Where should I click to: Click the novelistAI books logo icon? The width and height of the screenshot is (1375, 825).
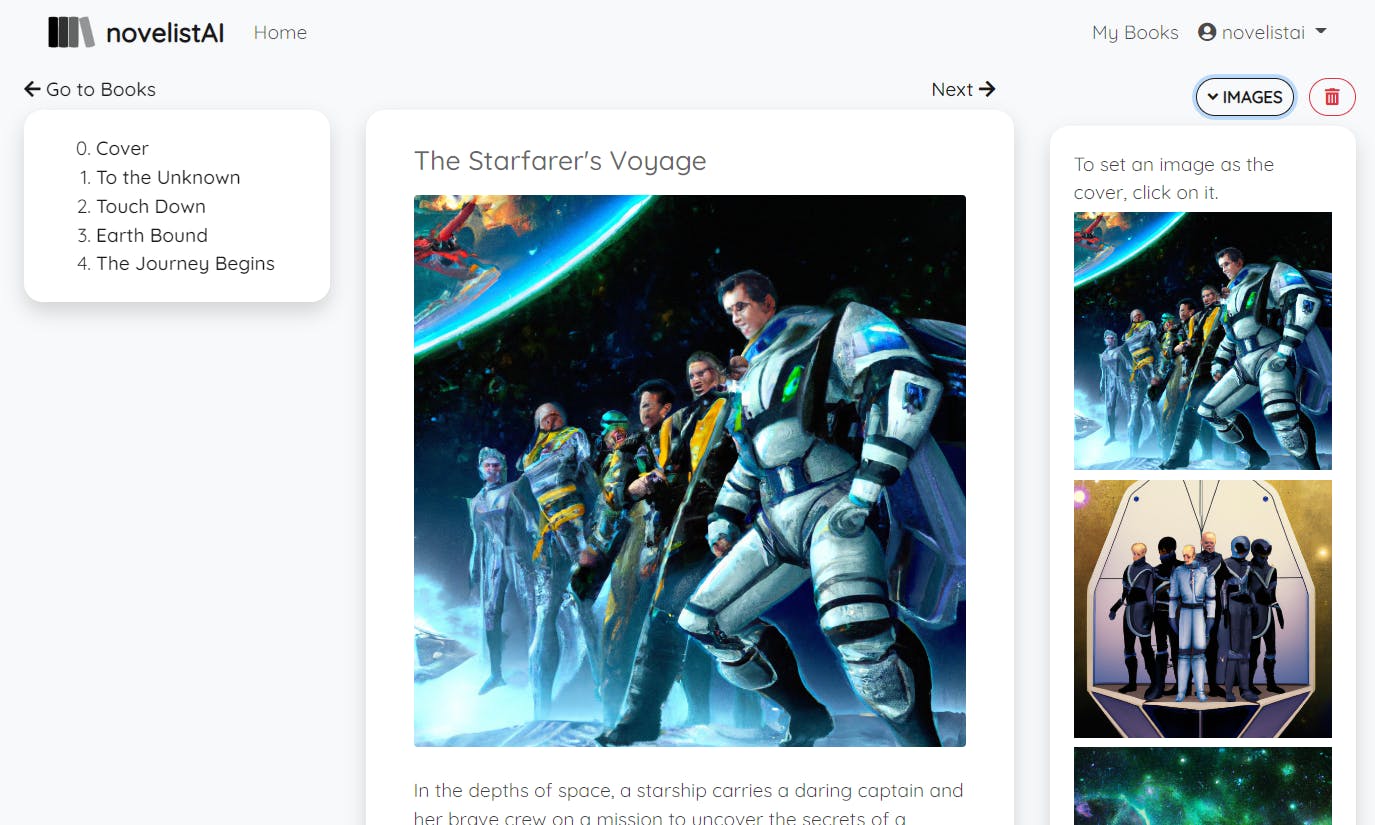pyautogui.click(x=71, y=32)
